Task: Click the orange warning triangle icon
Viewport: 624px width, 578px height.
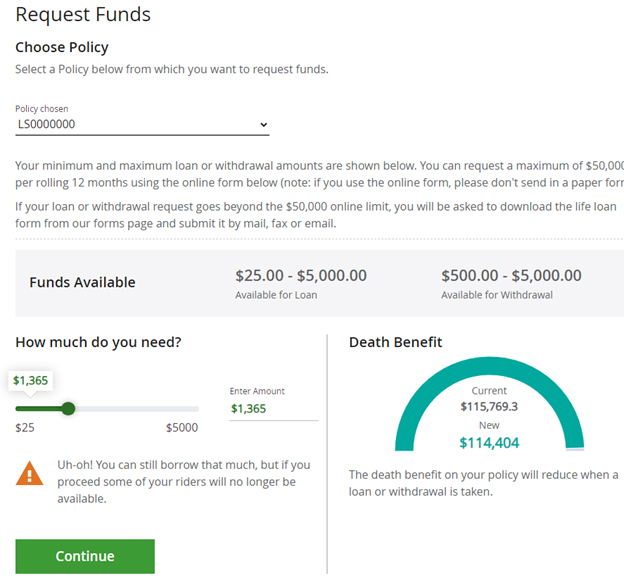Action: [x=30, y=473]
